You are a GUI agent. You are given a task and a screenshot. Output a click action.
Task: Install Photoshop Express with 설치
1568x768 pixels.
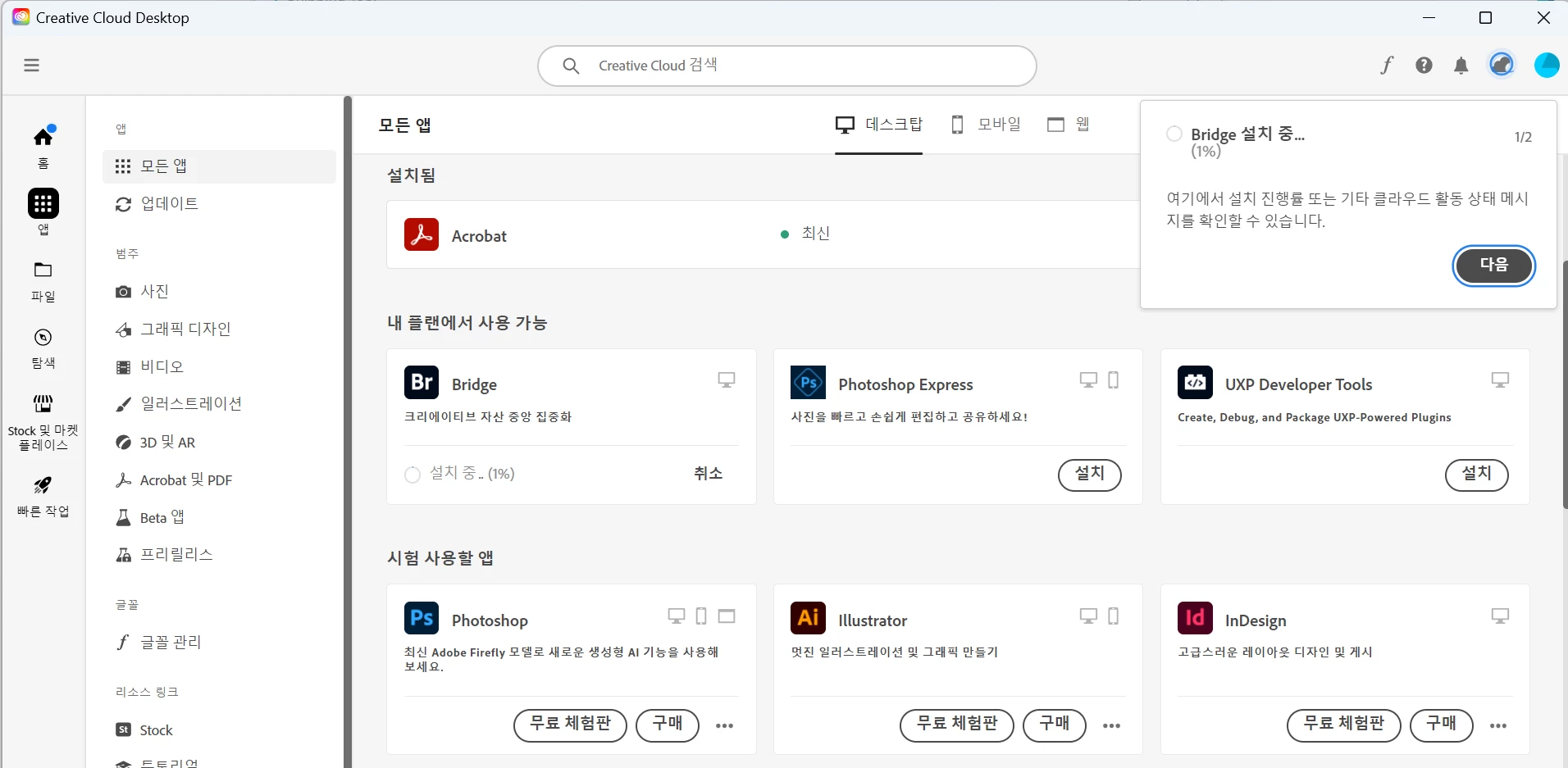1090,474
